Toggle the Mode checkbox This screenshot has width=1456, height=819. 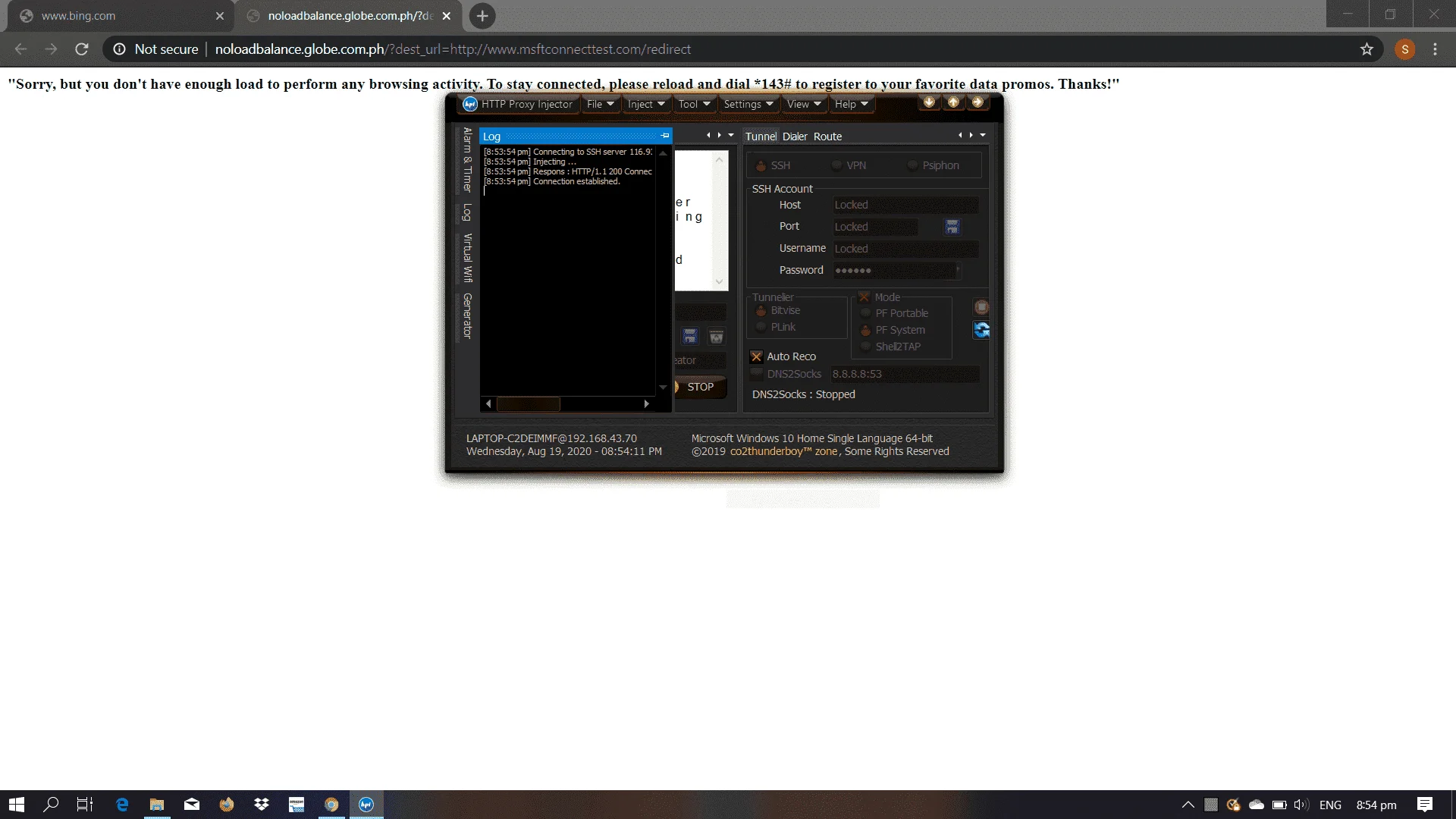click(x=864, y=297)
